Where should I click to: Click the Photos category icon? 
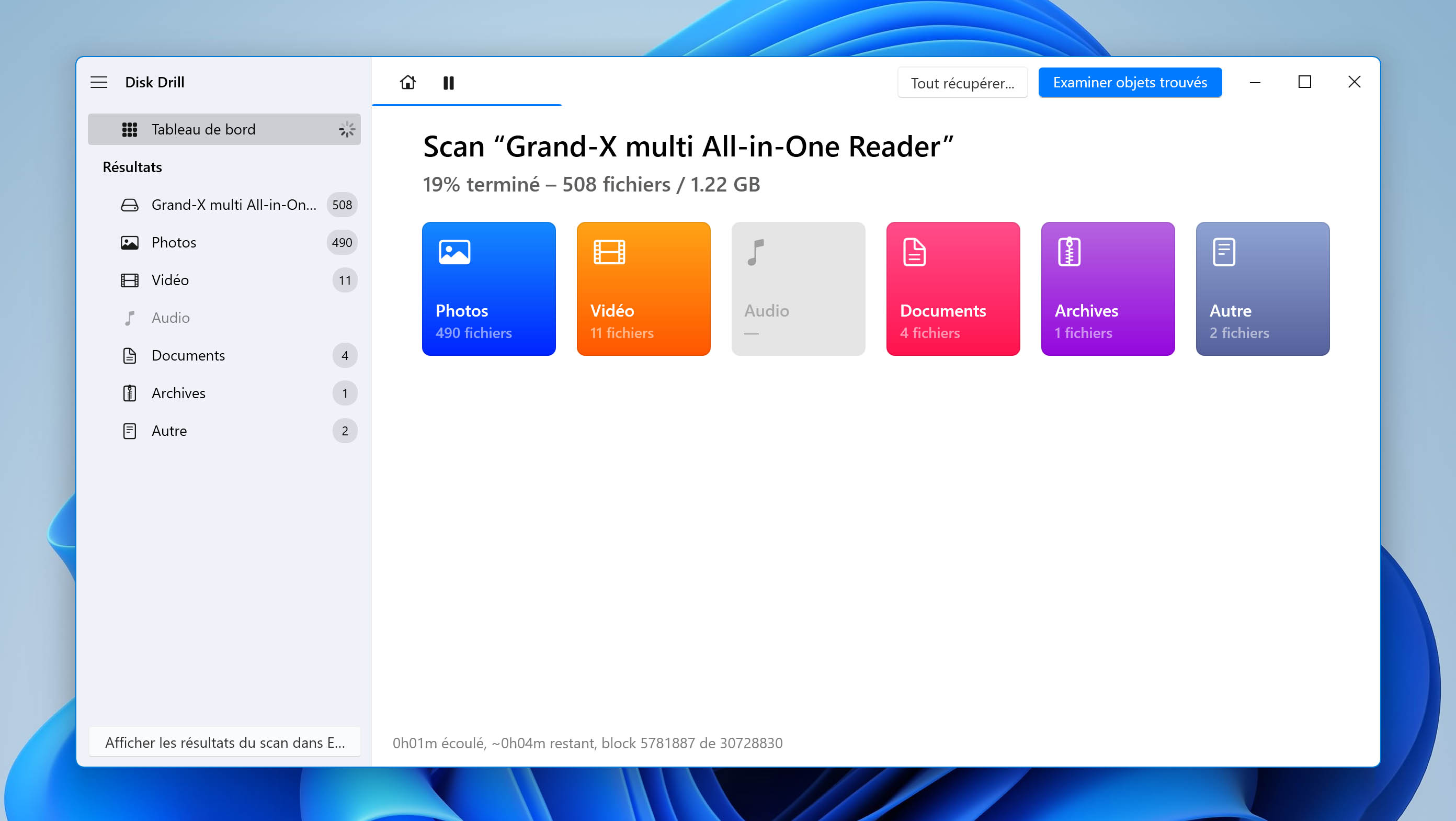pyautogui.click(x=455, y=252)
